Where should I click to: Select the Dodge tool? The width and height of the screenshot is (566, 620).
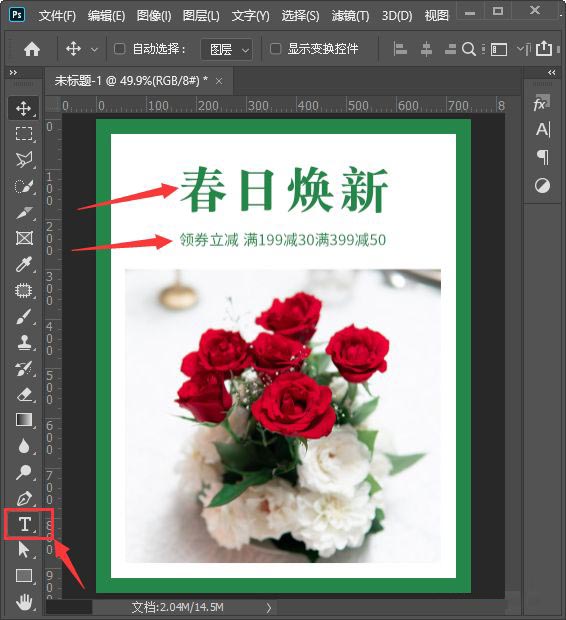pos(24,472)
